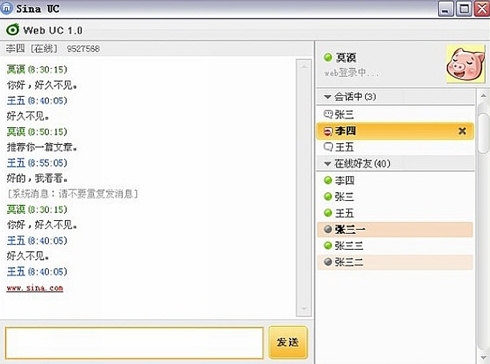
Task: Click the green online status dot beside 莫滨
Action: tap(328, 57)
